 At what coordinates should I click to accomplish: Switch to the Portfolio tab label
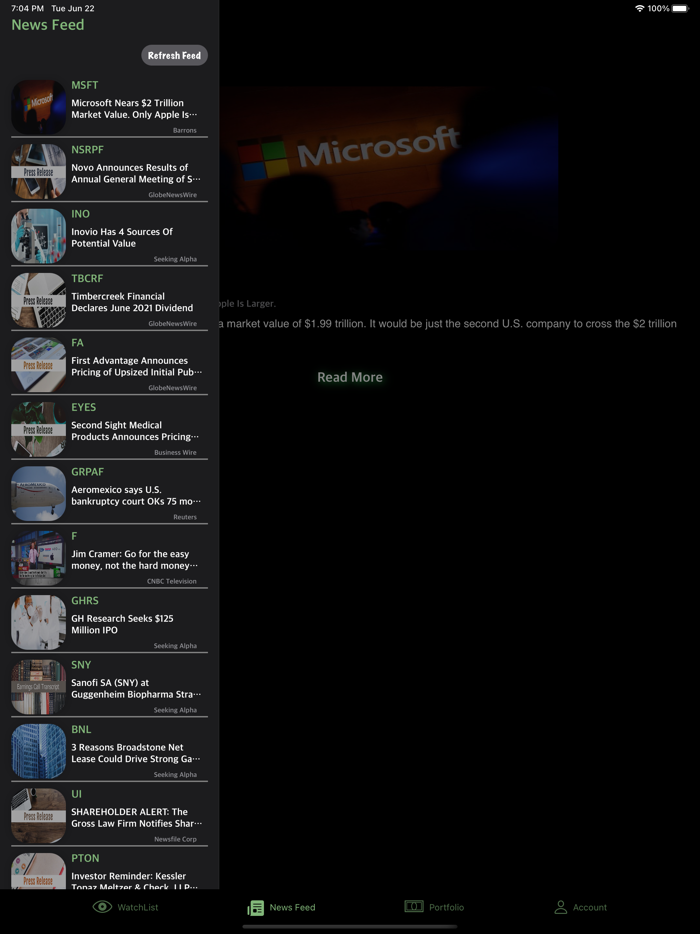tap(446, 907)
